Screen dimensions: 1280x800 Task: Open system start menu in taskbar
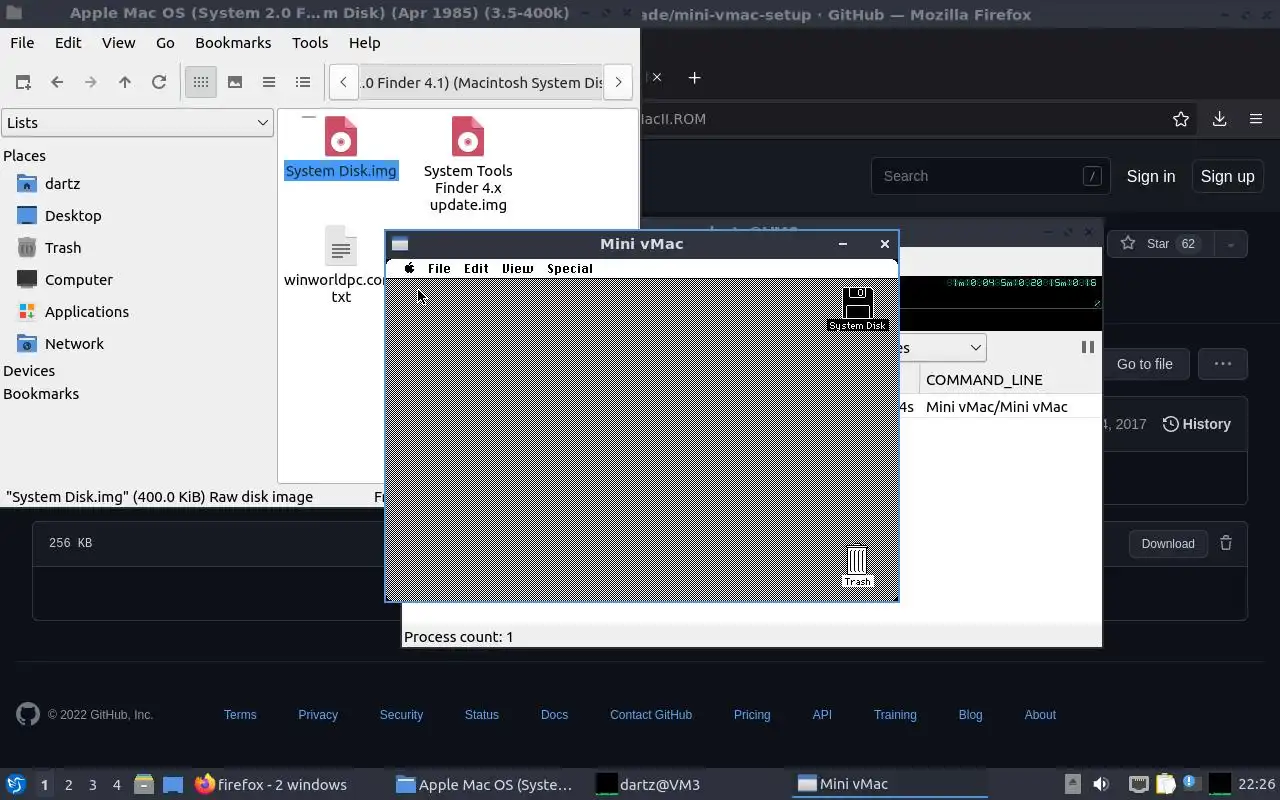(16, 784)
